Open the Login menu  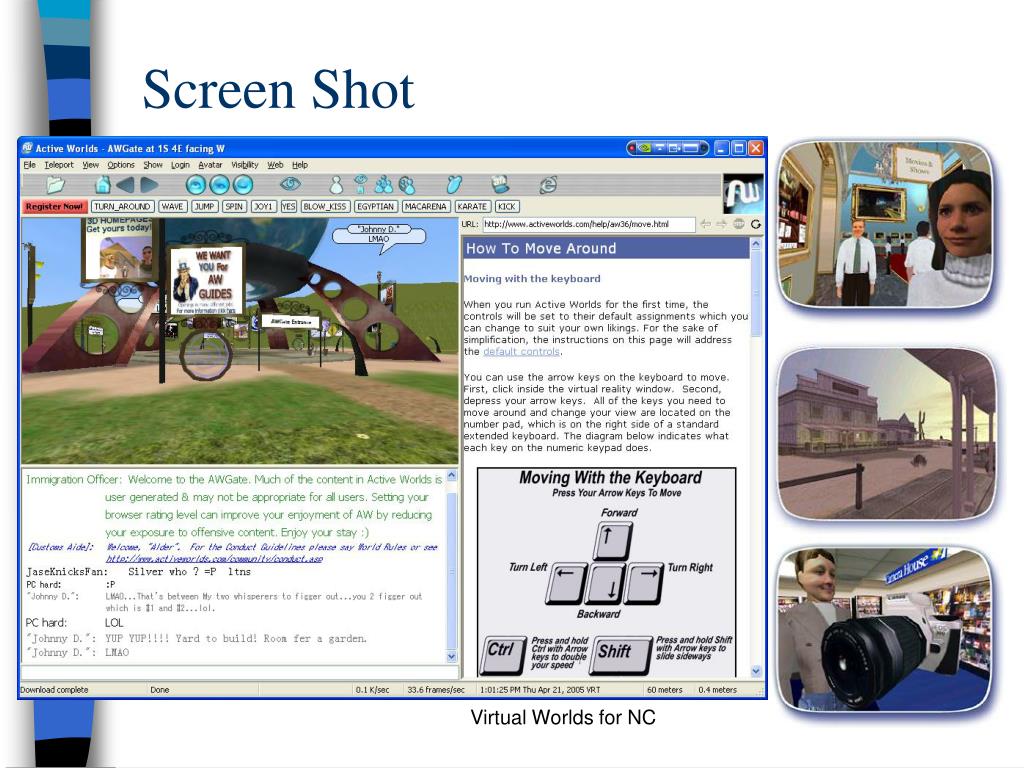point(180,165)
